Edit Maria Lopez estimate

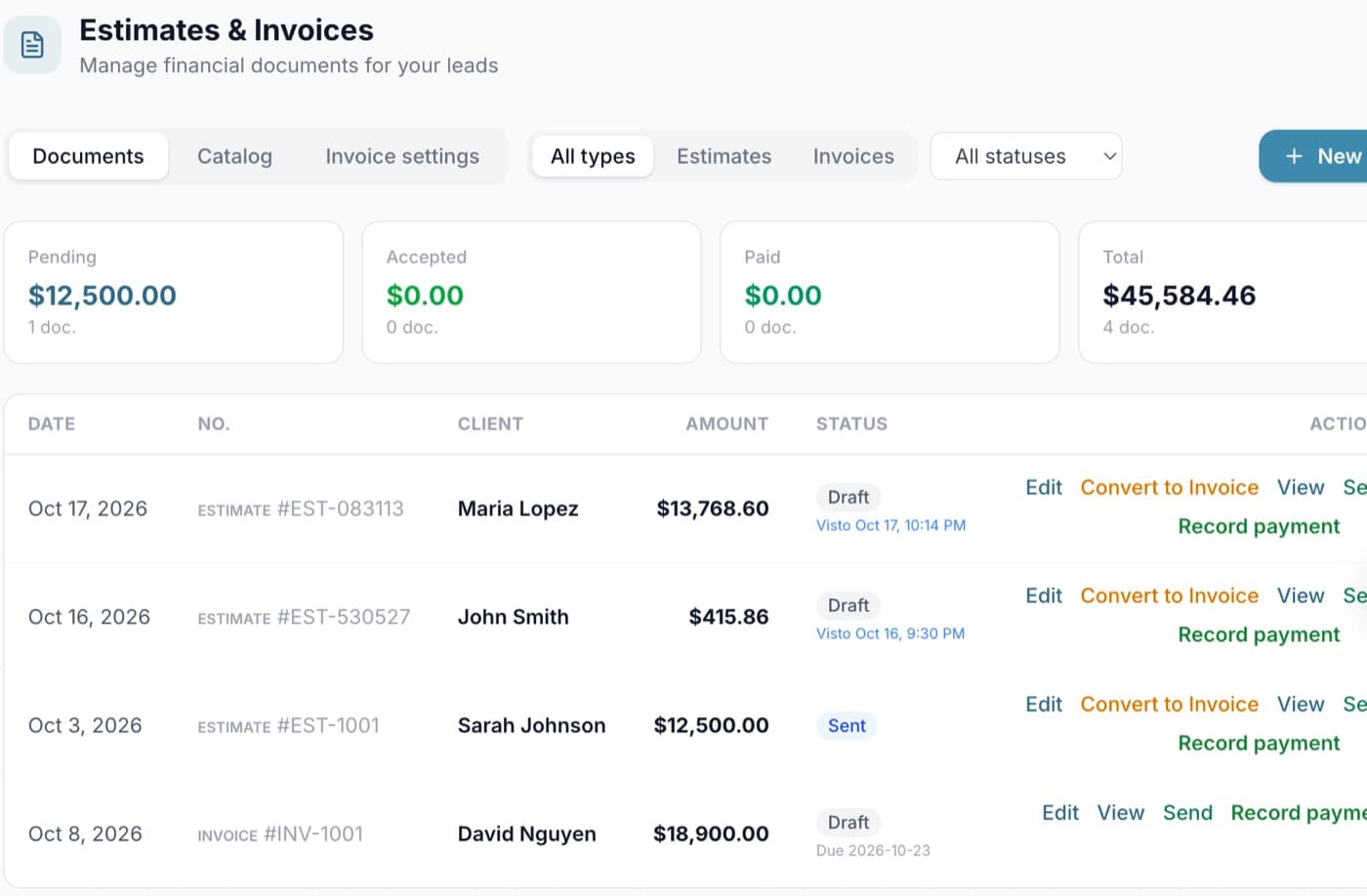(1044, 487)
